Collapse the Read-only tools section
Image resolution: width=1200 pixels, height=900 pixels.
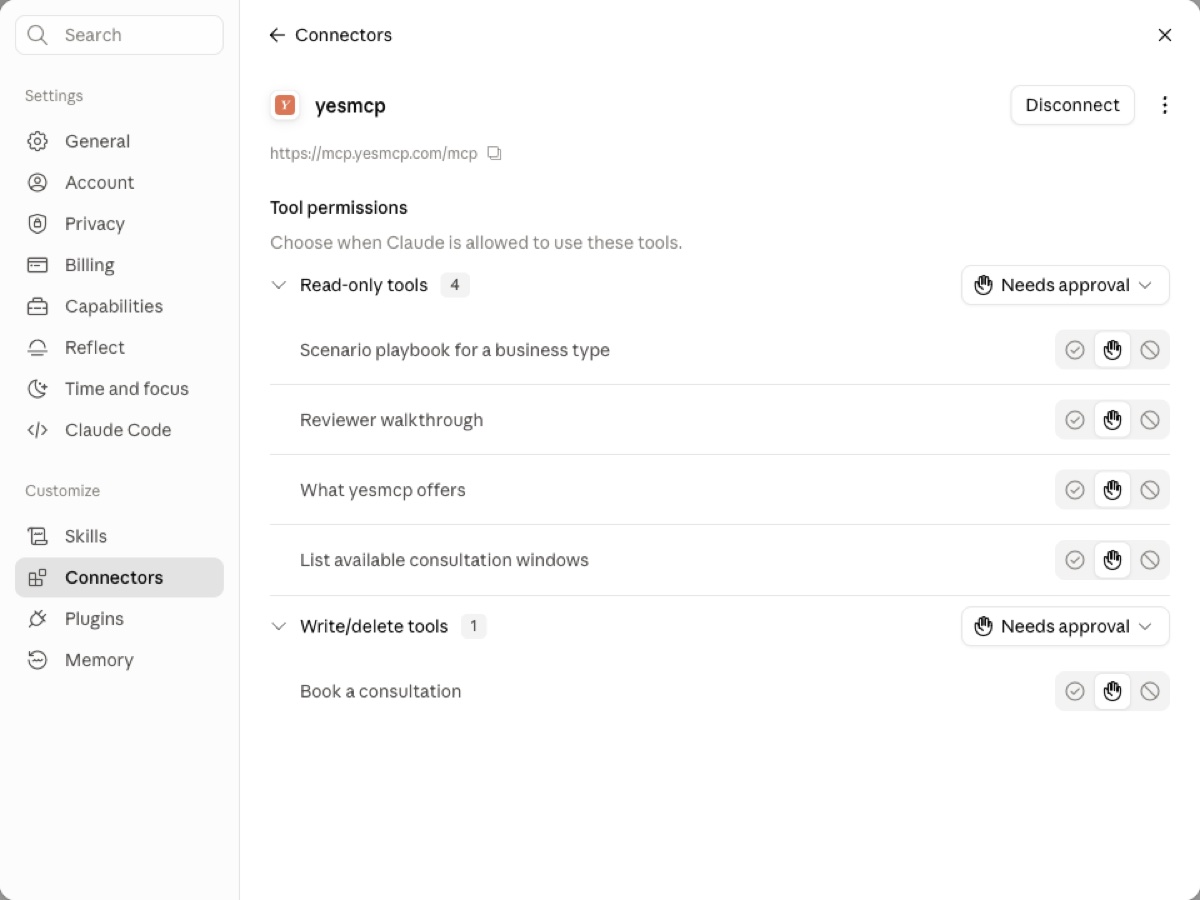(x=279, y=285)
